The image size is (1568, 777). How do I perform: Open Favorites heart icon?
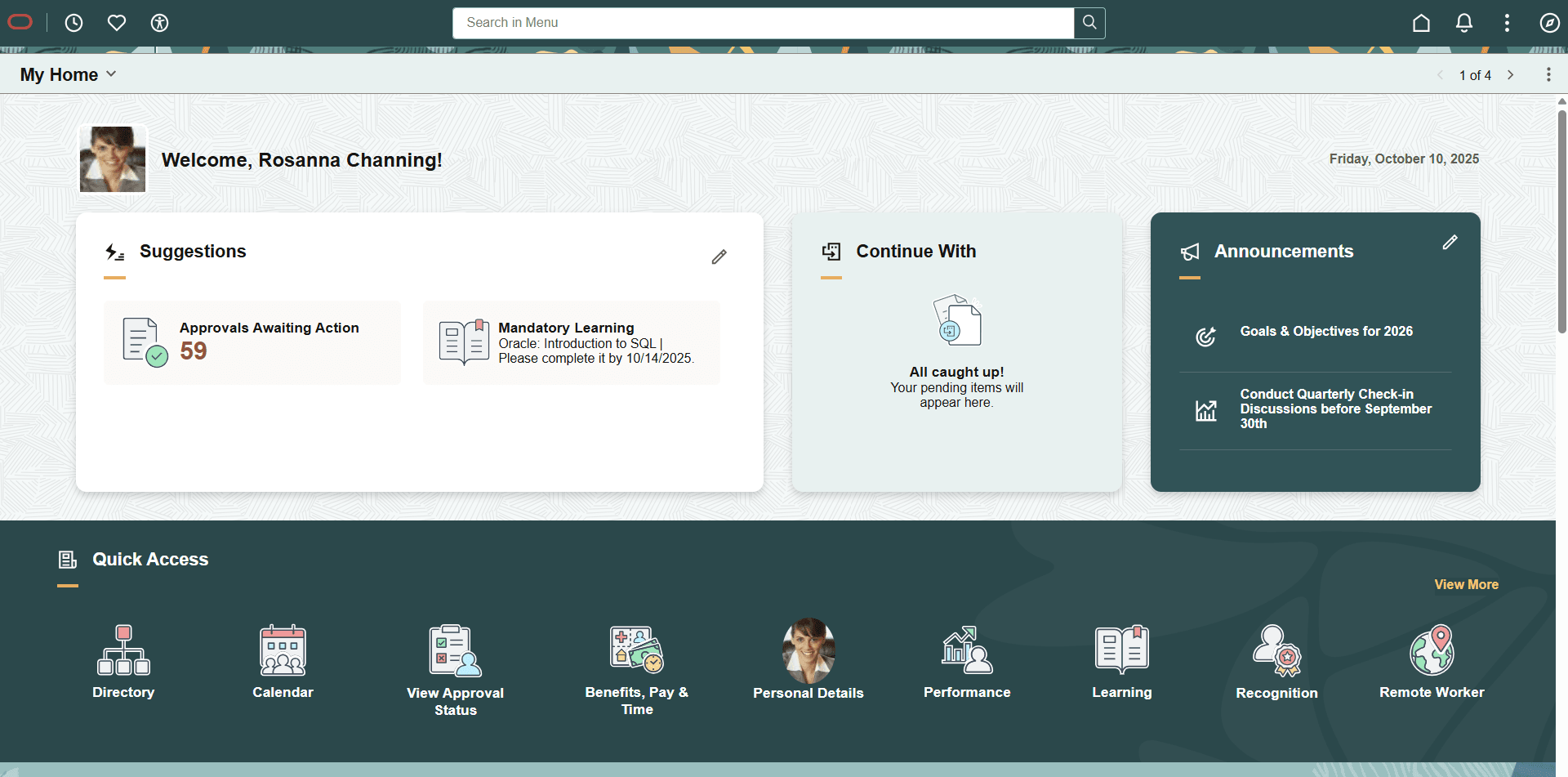click(117, 23)
